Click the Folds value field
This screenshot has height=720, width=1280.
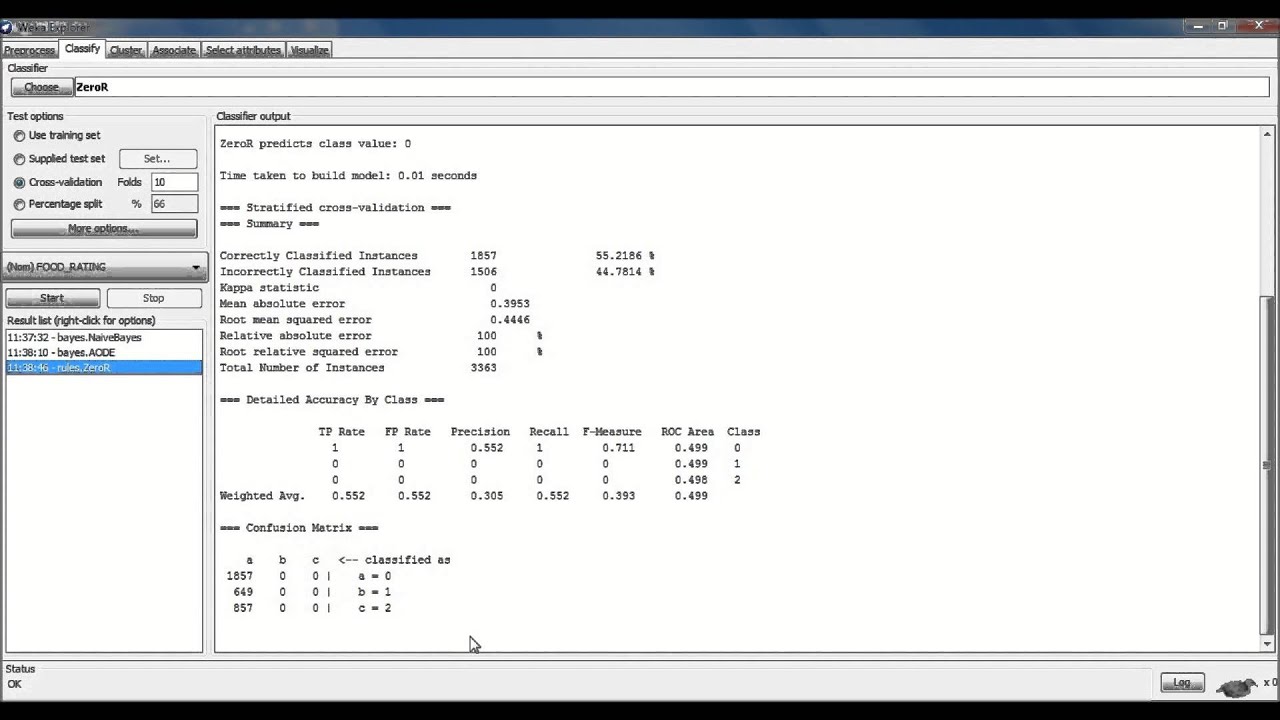coord(174,182)
